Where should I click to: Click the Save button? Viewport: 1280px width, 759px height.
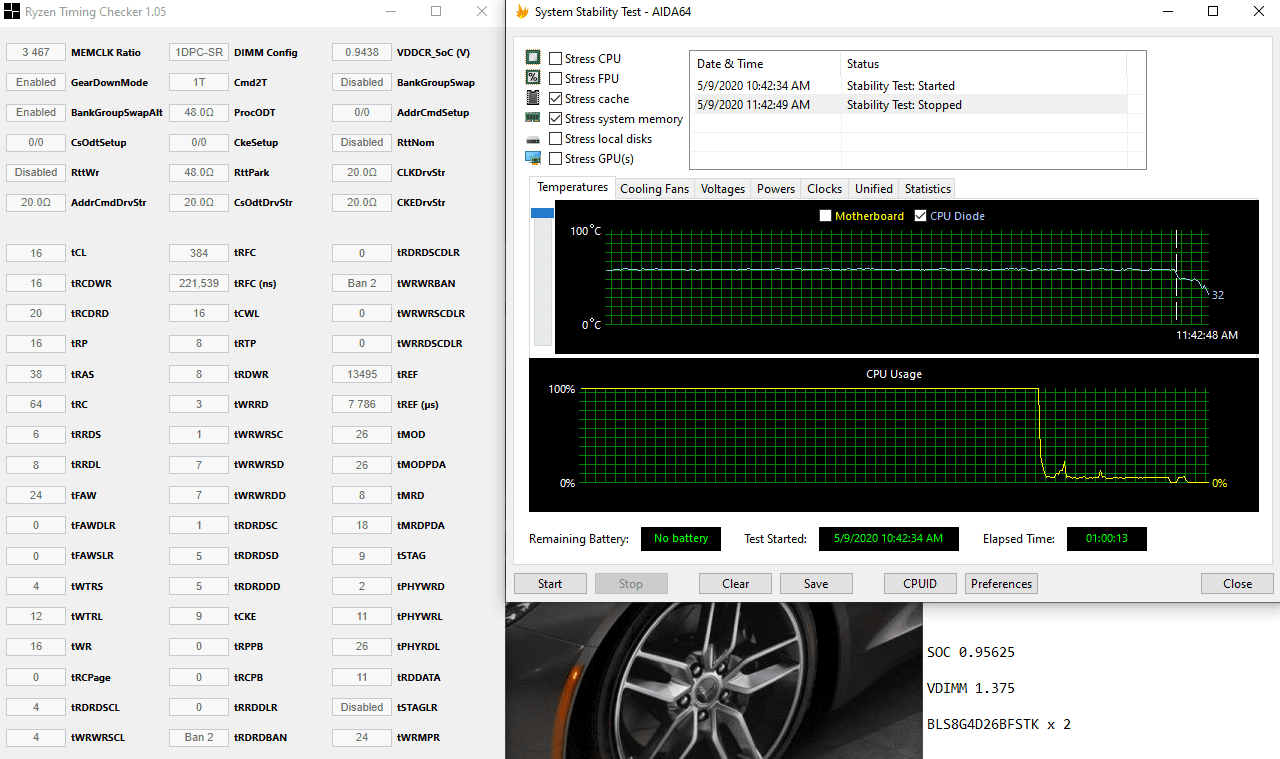point(816,584)
